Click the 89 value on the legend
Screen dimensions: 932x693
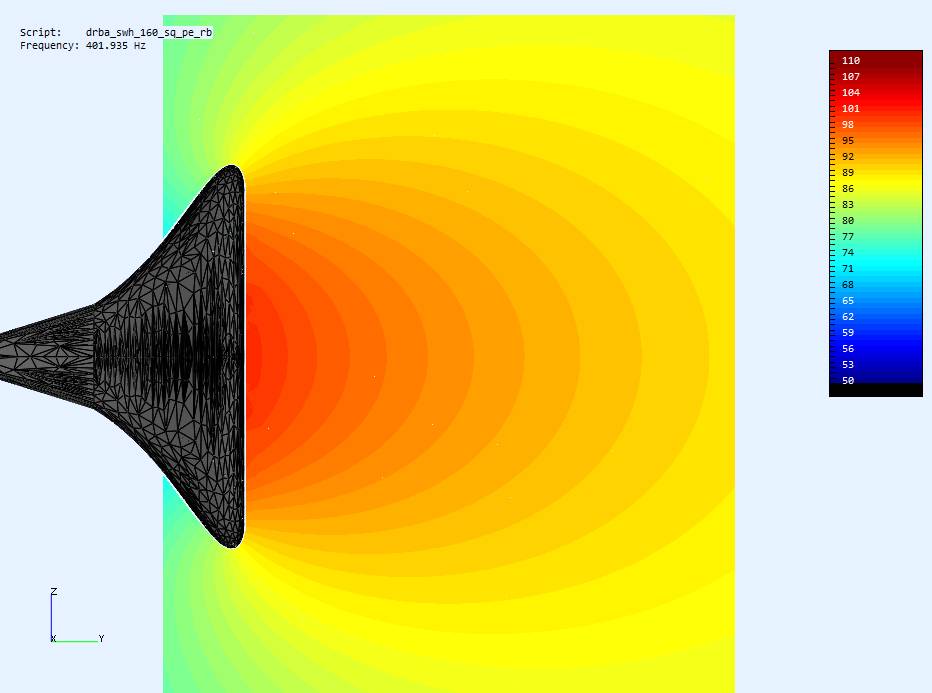pyautogui.click(x=848, y=172)
